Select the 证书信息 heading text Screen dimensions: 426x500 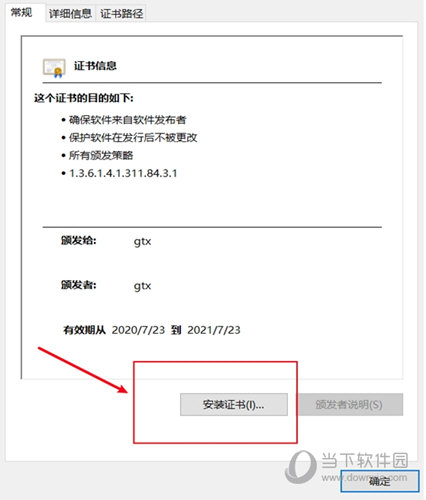95,66
